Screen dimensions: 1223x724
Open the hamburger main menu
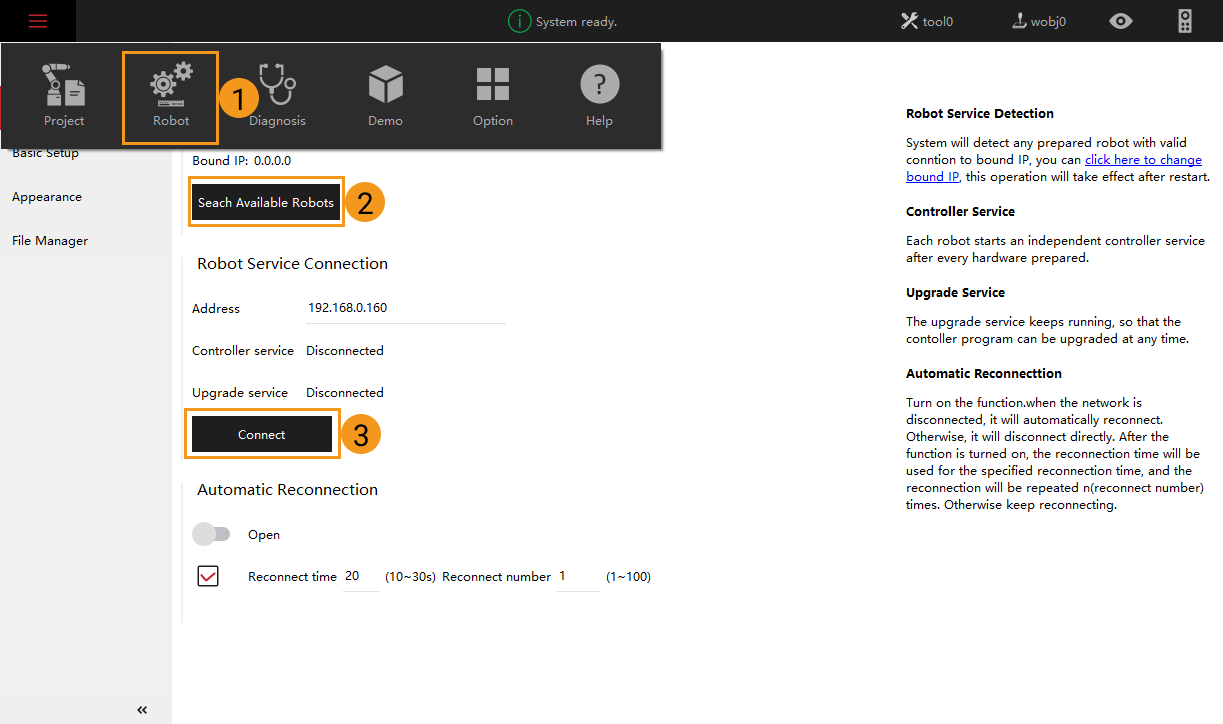click(38, 21)
